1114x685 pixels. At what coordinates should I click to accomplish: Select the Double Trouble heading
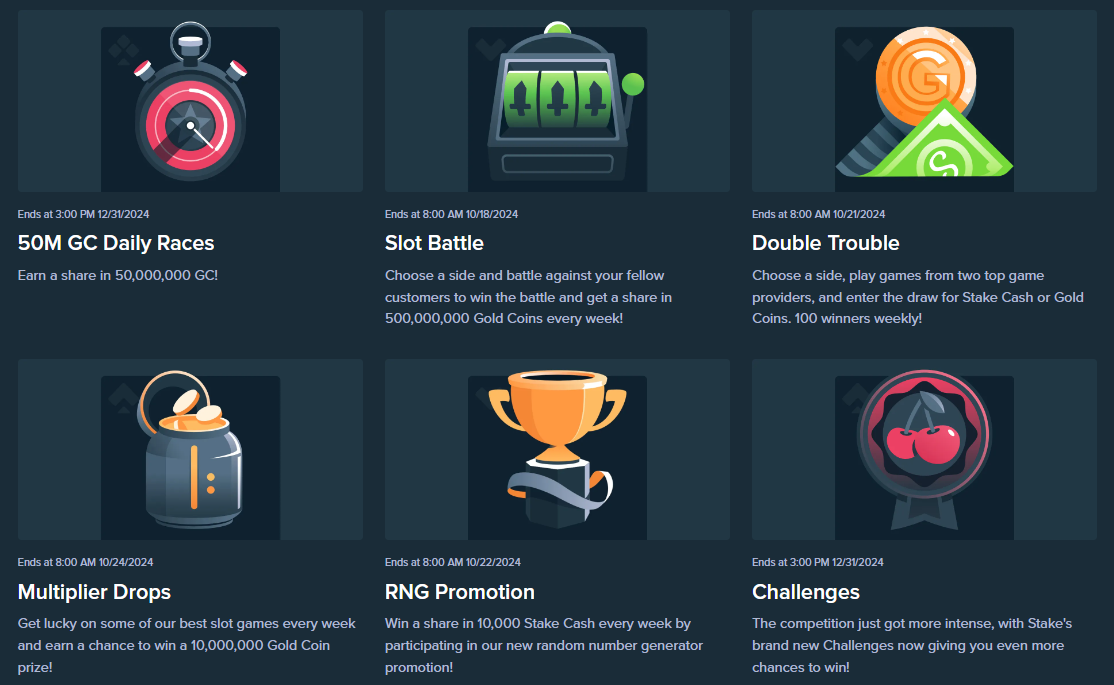coord(826,243)
